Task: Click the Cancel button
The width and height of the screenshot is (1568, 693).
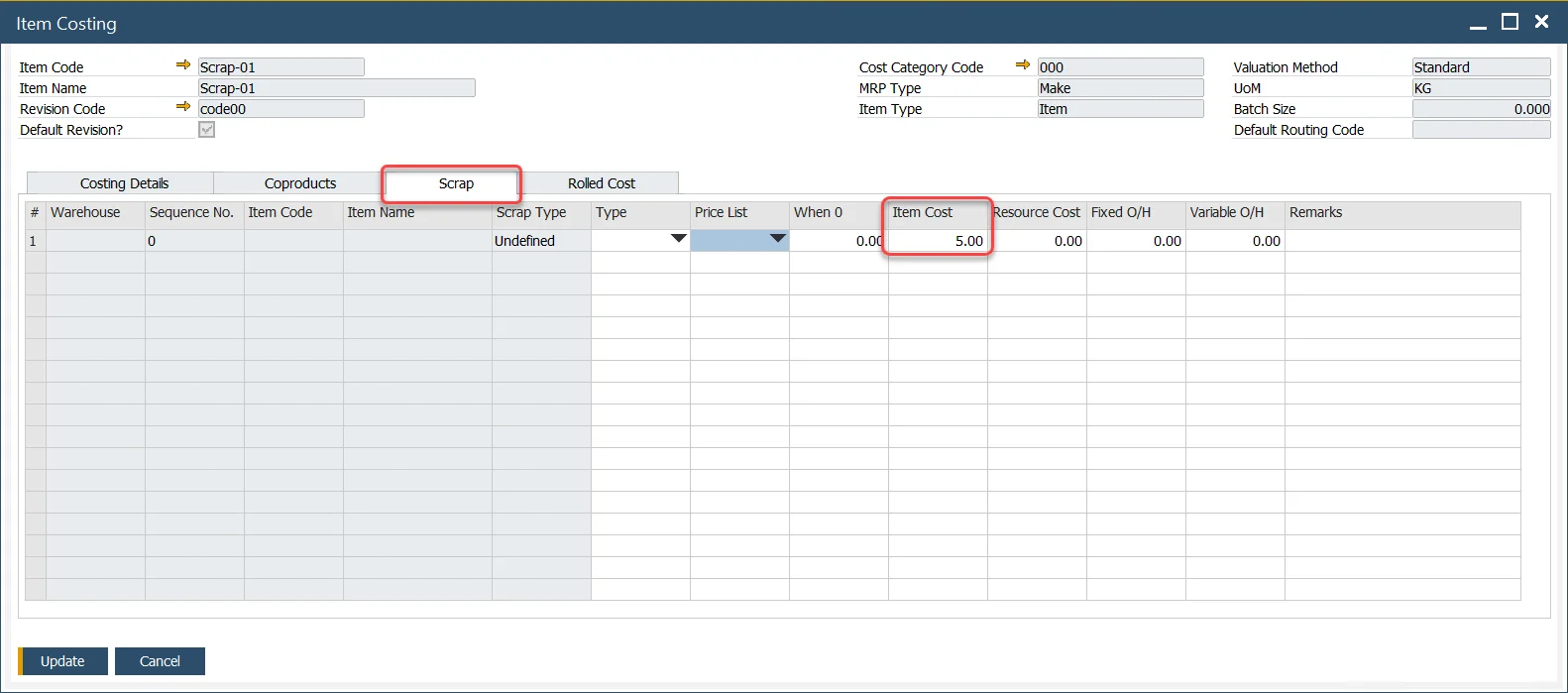Action: point(160,661)
